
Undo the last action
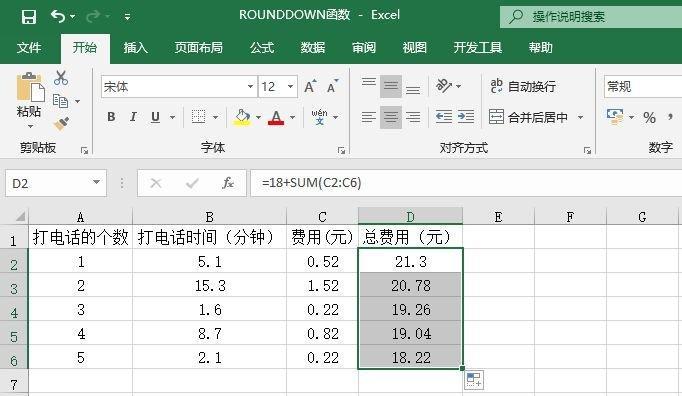click(x=57, y=17)
